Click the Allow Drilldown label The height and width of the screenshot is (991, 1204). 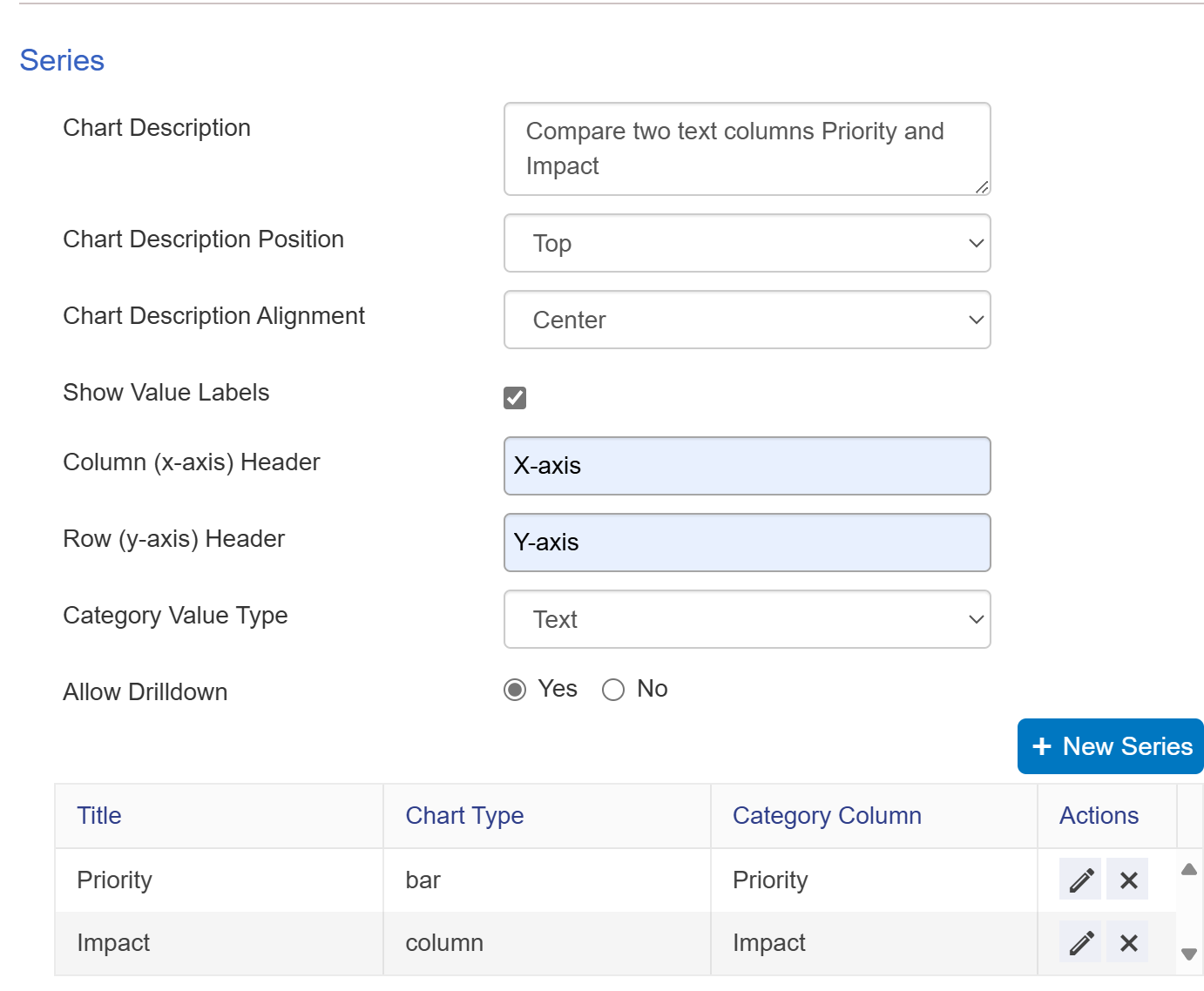[145, 692]
